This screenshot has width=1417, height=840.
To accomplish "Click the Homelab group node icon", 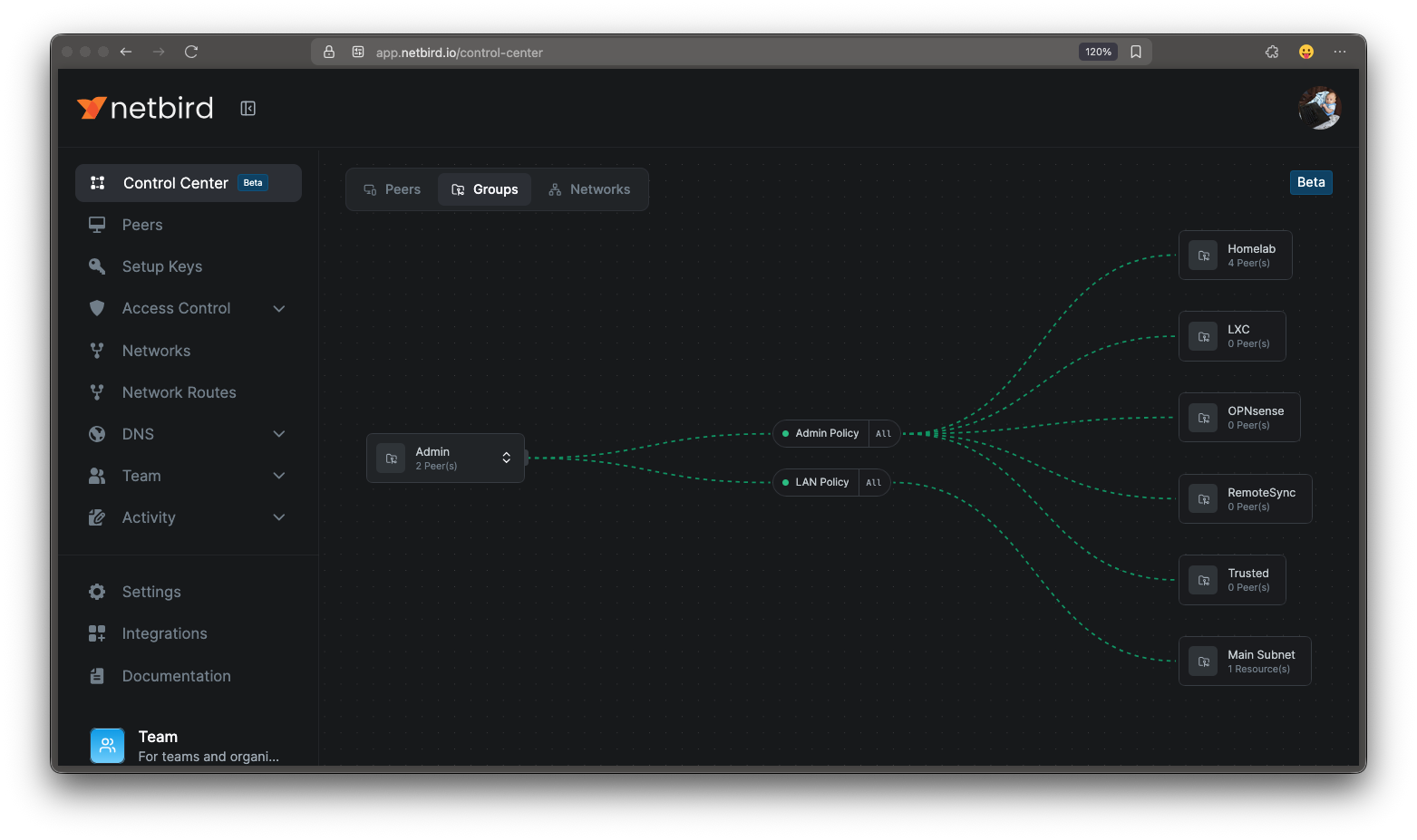I will [1203, 256].
